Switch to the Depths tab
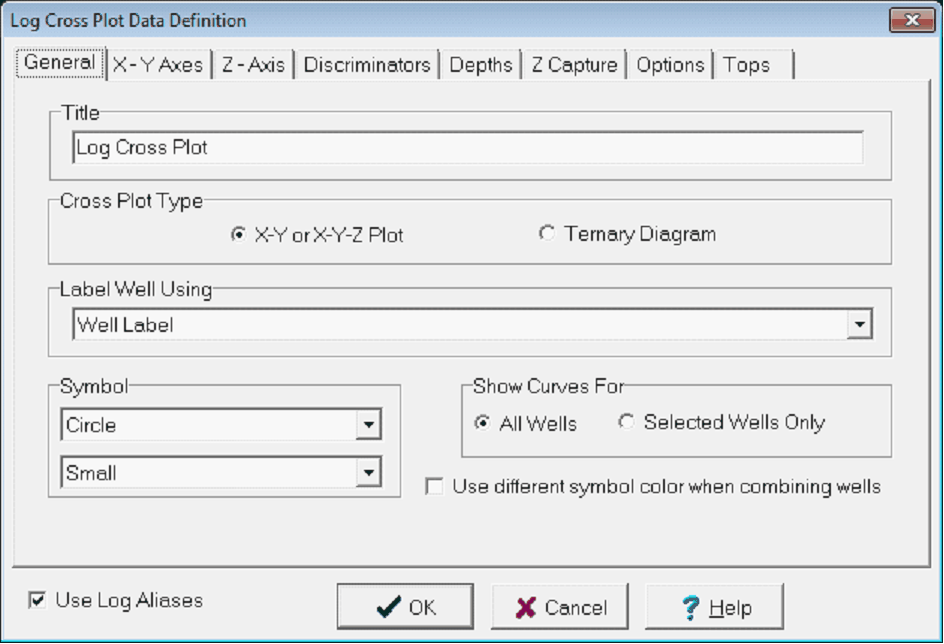The height and width of the screenshot is (644, 944). pyautogui.click(x=481, y=65)
